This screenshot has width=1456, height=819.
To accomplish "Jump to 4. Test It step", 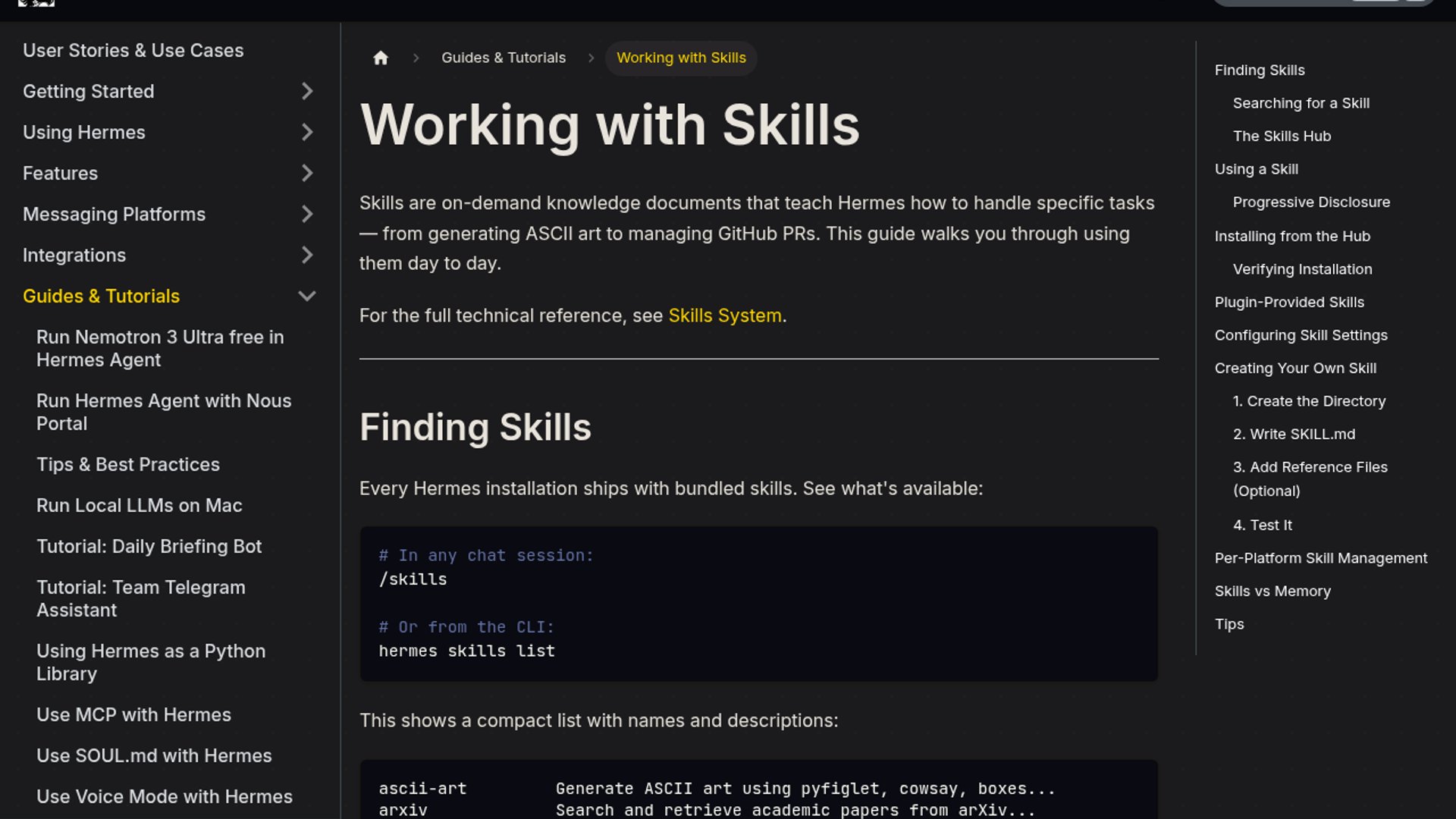I will 1262,525.
